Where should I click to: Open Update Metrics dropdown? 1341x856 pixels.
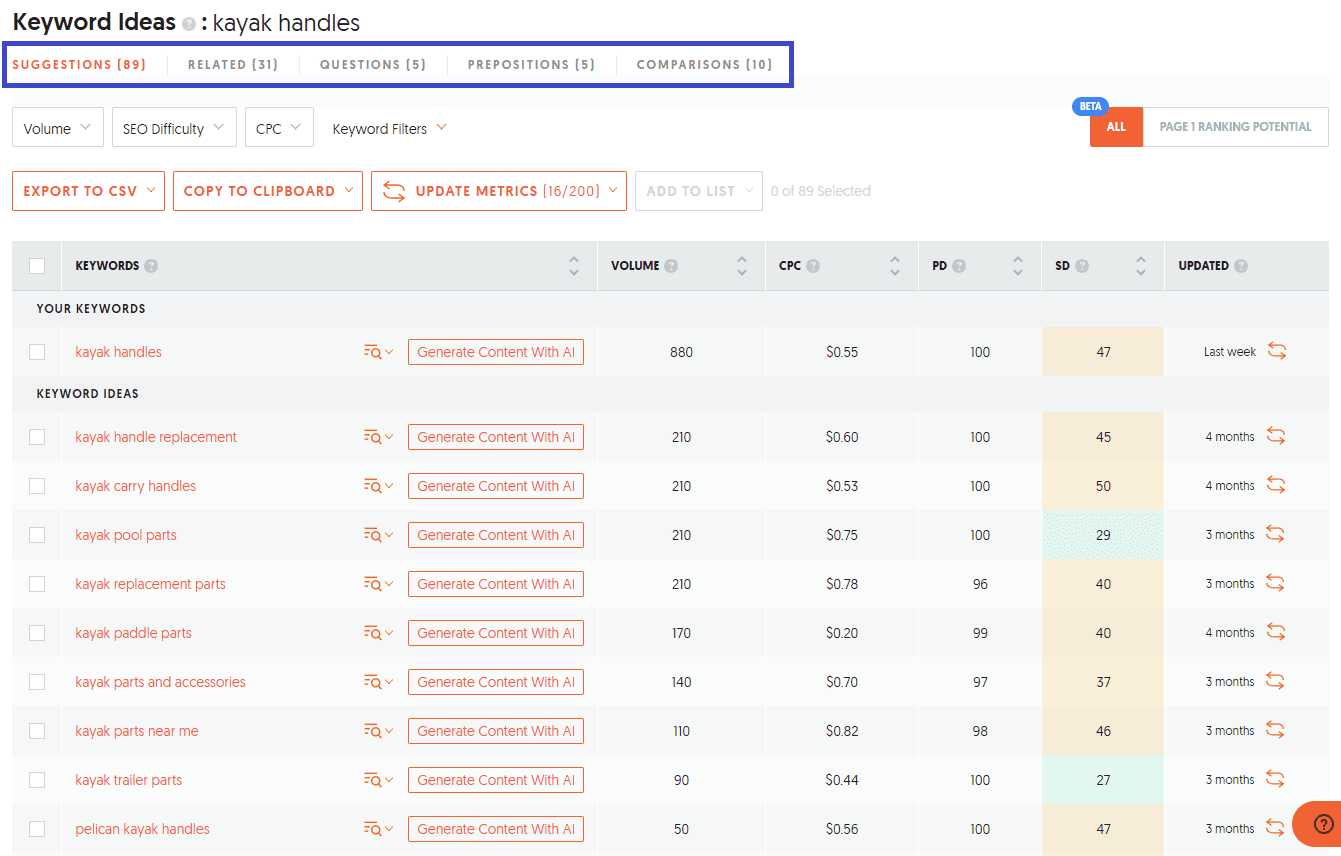click(499, 191)
